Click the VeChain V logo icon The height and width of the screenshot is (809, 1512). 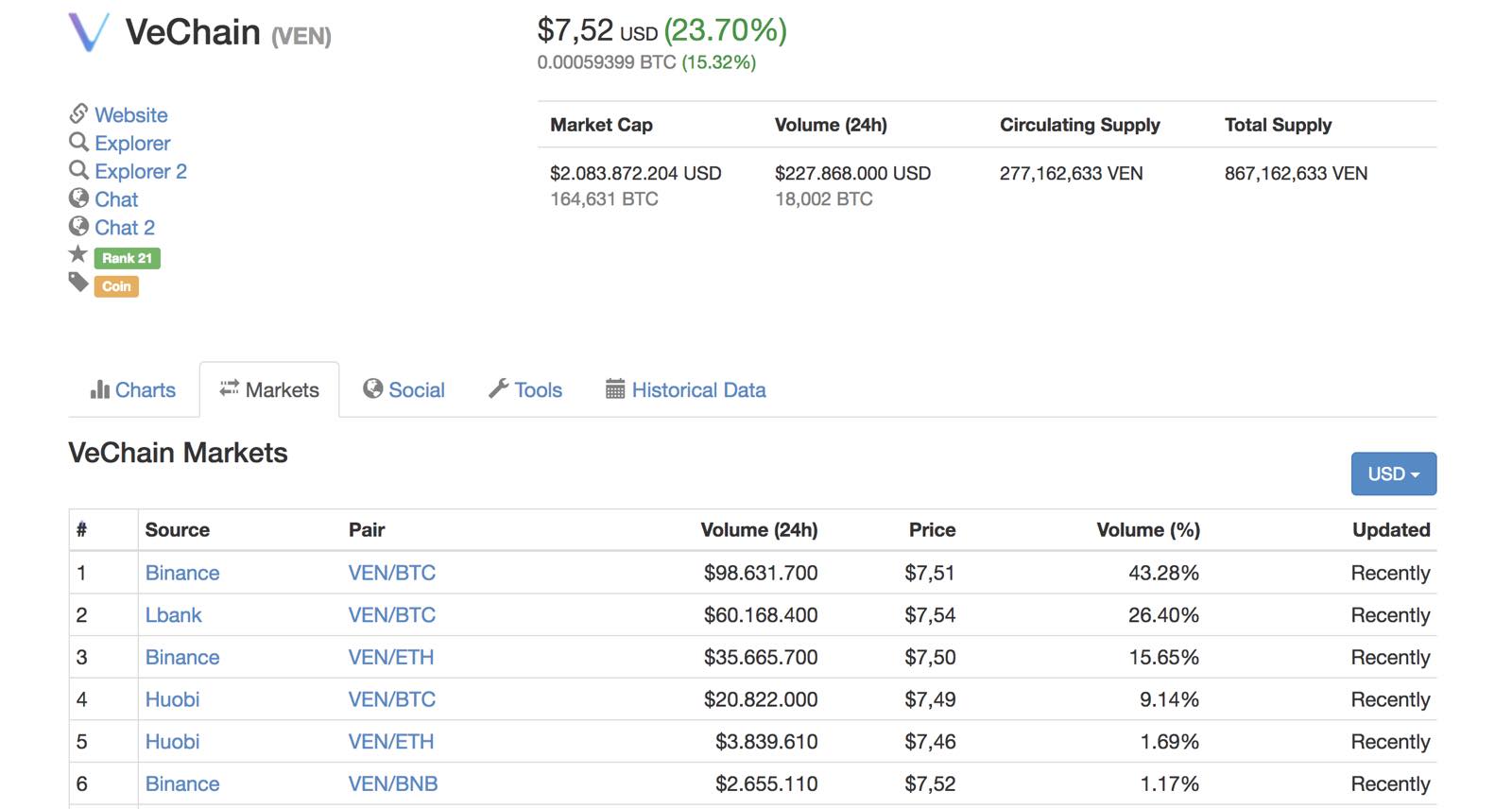coord(89,32)
